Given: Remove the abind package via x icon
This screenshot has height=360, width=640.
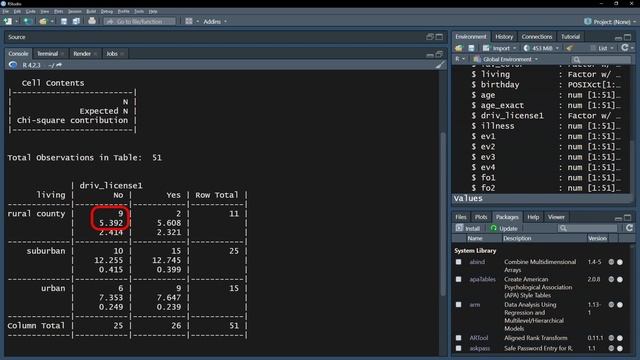Looking at the screenshot, I should [x=620, y=262].
